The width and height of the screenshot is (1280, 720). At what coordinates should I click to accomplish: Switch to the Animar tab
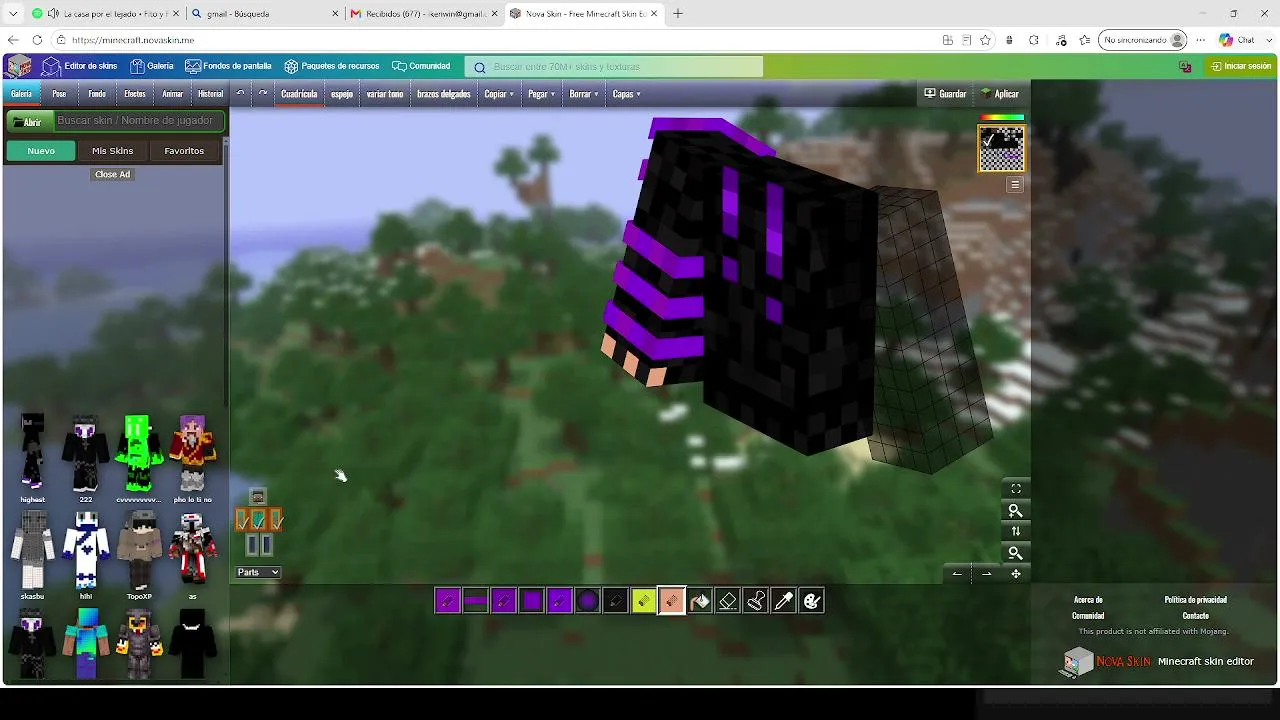coord(173,94)
